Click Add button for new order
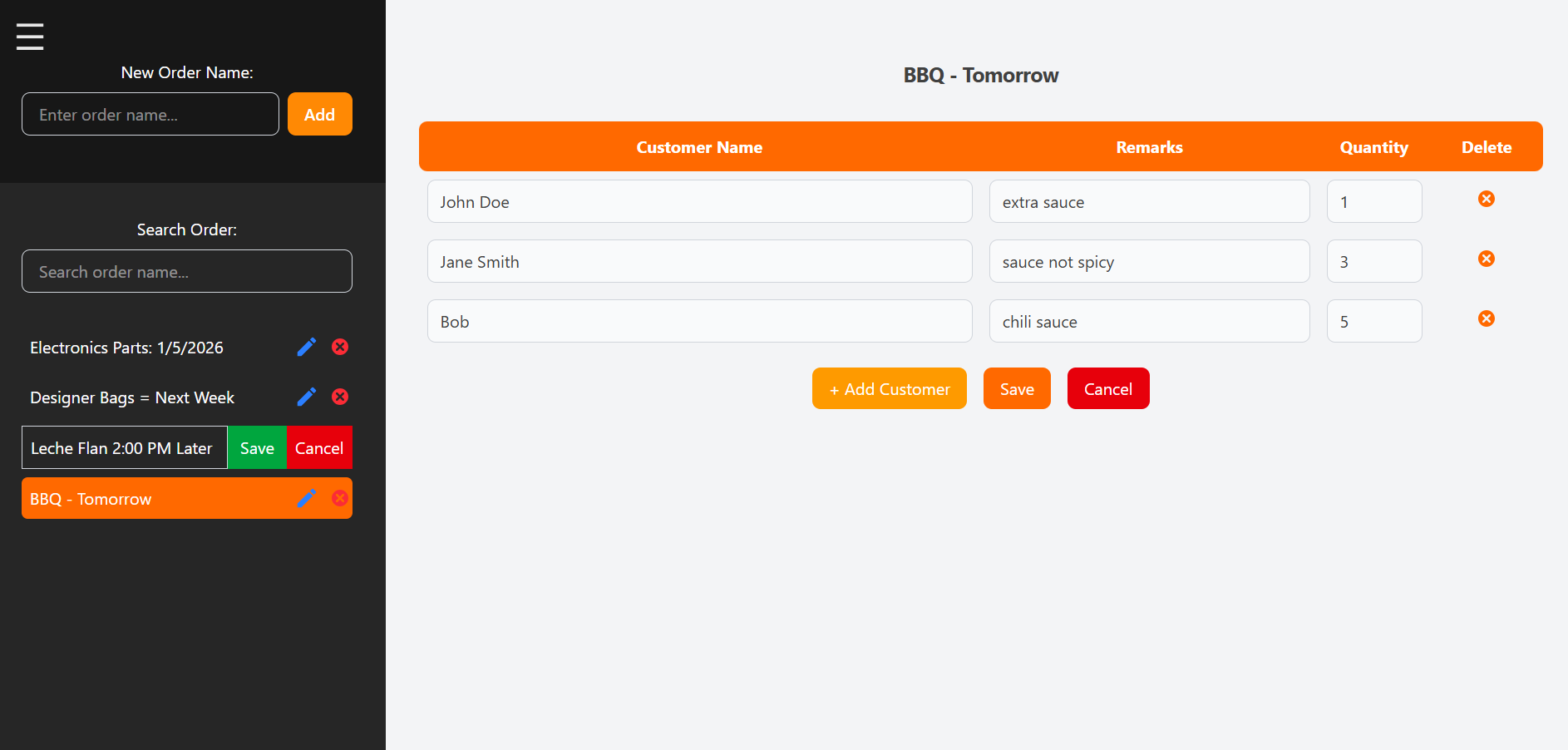This screenshot has width=1568, height=750. click(x=320, y=114)
